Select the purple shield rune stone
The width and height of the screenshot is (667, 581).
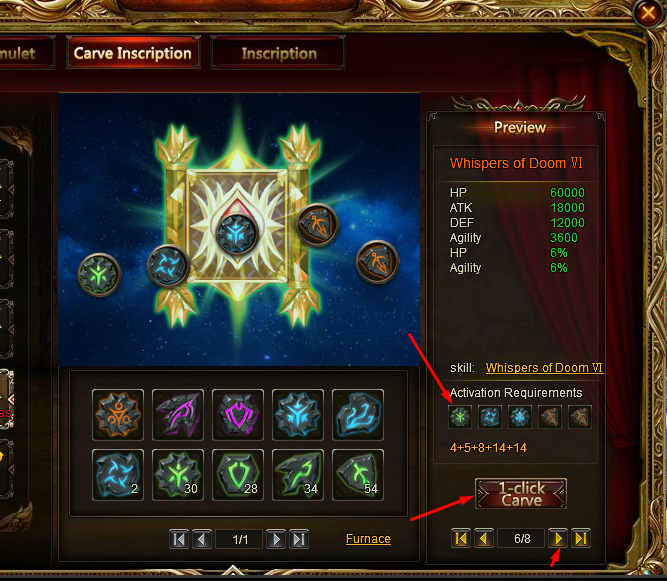coord(238,415)
